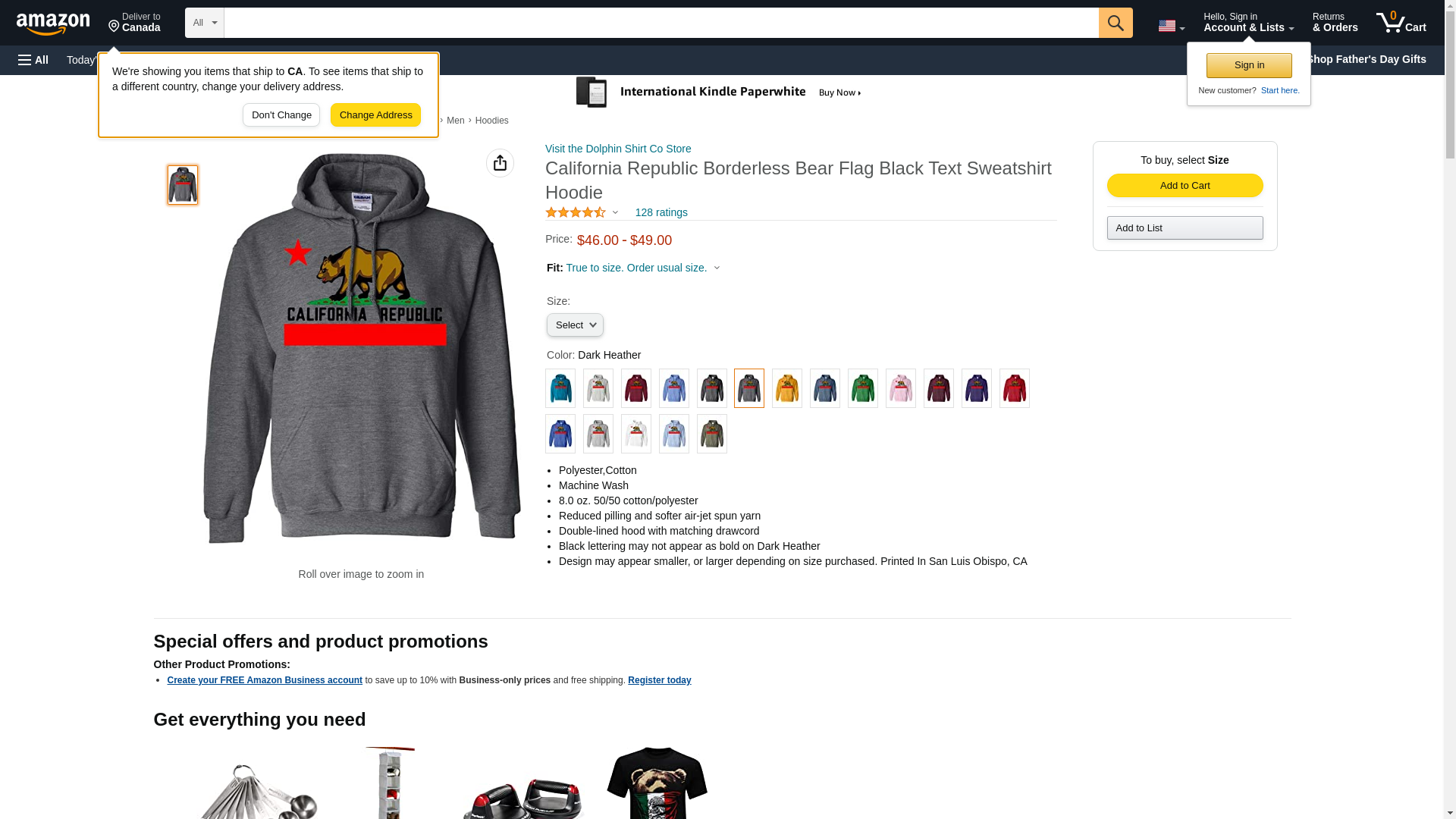1456x819 pixels.
Task: Choose the light pink hoodie color
Action: coord(900,388)
